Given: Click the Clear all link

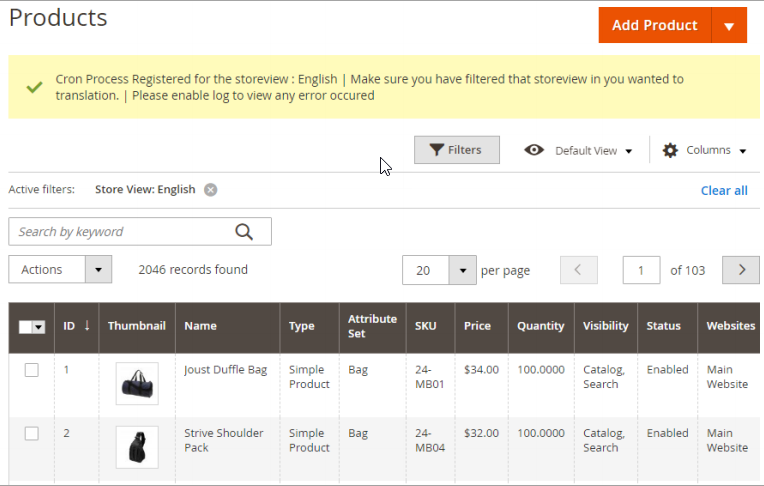Looking at the screenshot, I should tap(723, 190).
